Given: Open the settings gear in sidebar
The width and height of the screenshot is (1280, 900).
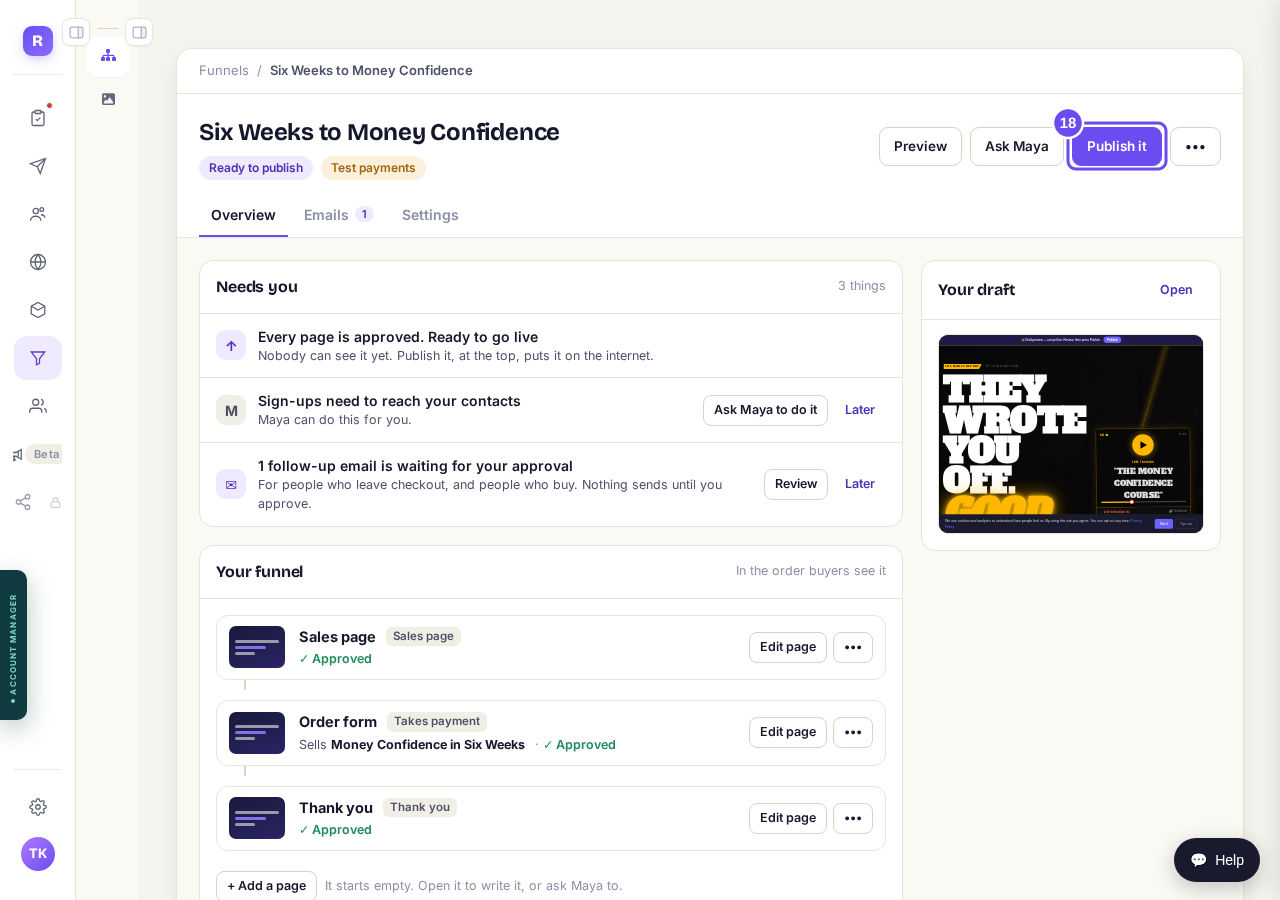Looking at the screenshot, I should tap(38, 807).
